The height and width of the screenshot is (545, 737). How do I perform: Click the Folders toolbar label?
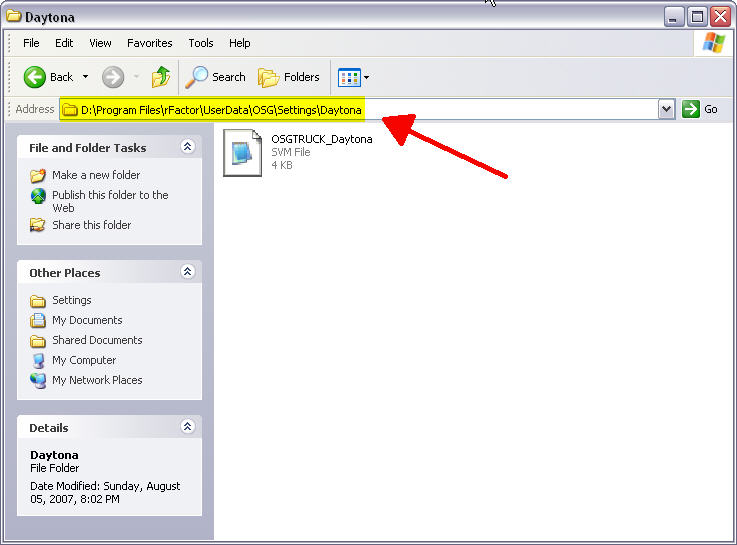pos(301,77)
